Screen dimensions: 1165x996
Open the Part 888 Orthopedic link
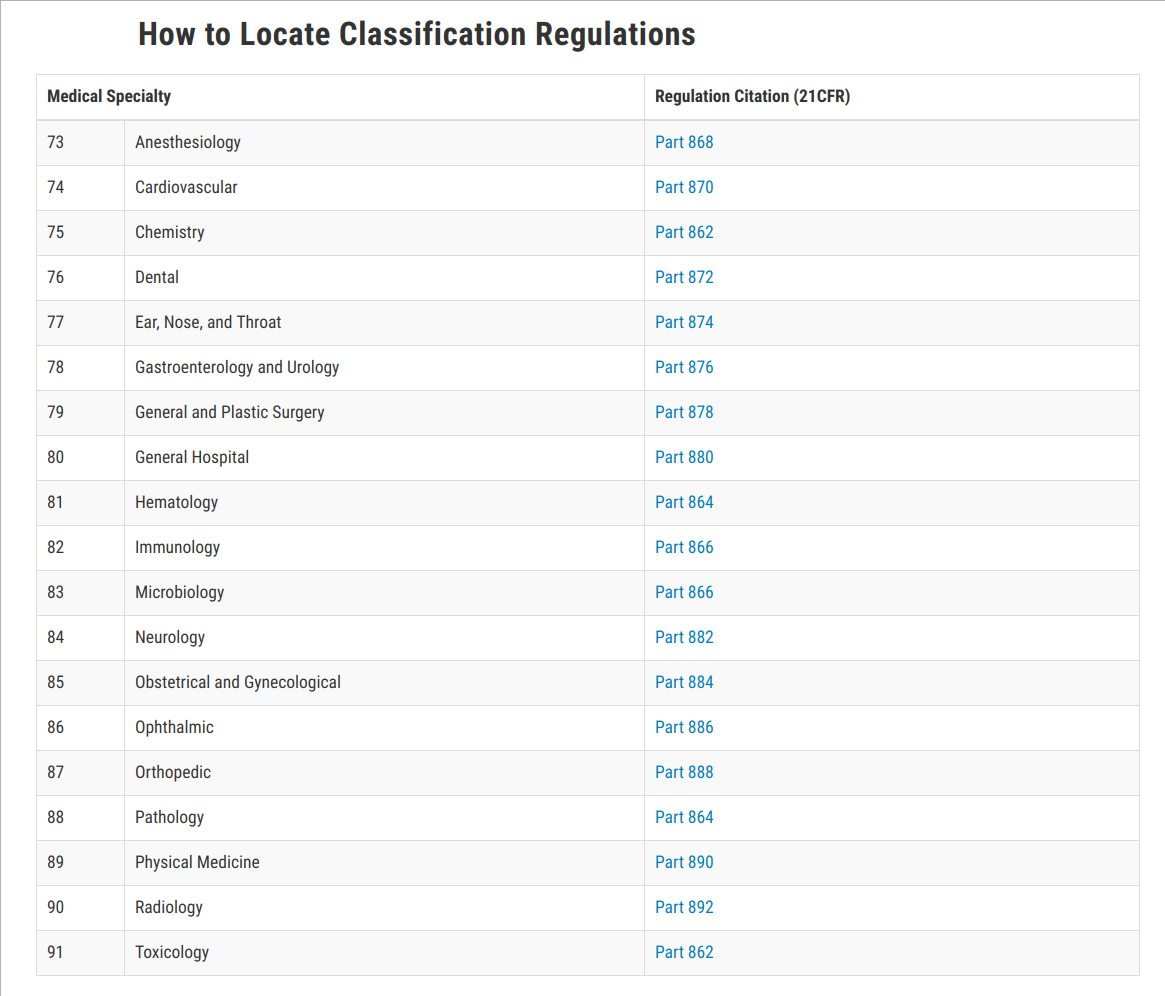[684, 772]
